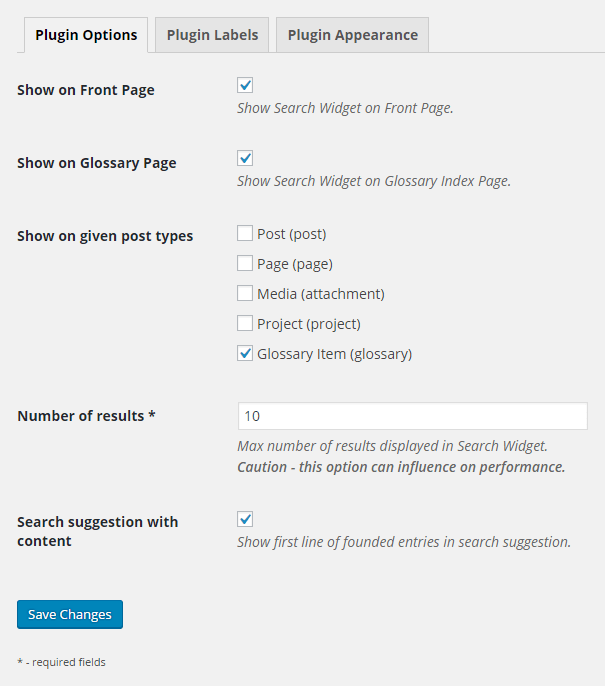Click the 'Show first line of founded entries' description
Viewport: 605px width, 686px height.
click(x=404, y=543)
